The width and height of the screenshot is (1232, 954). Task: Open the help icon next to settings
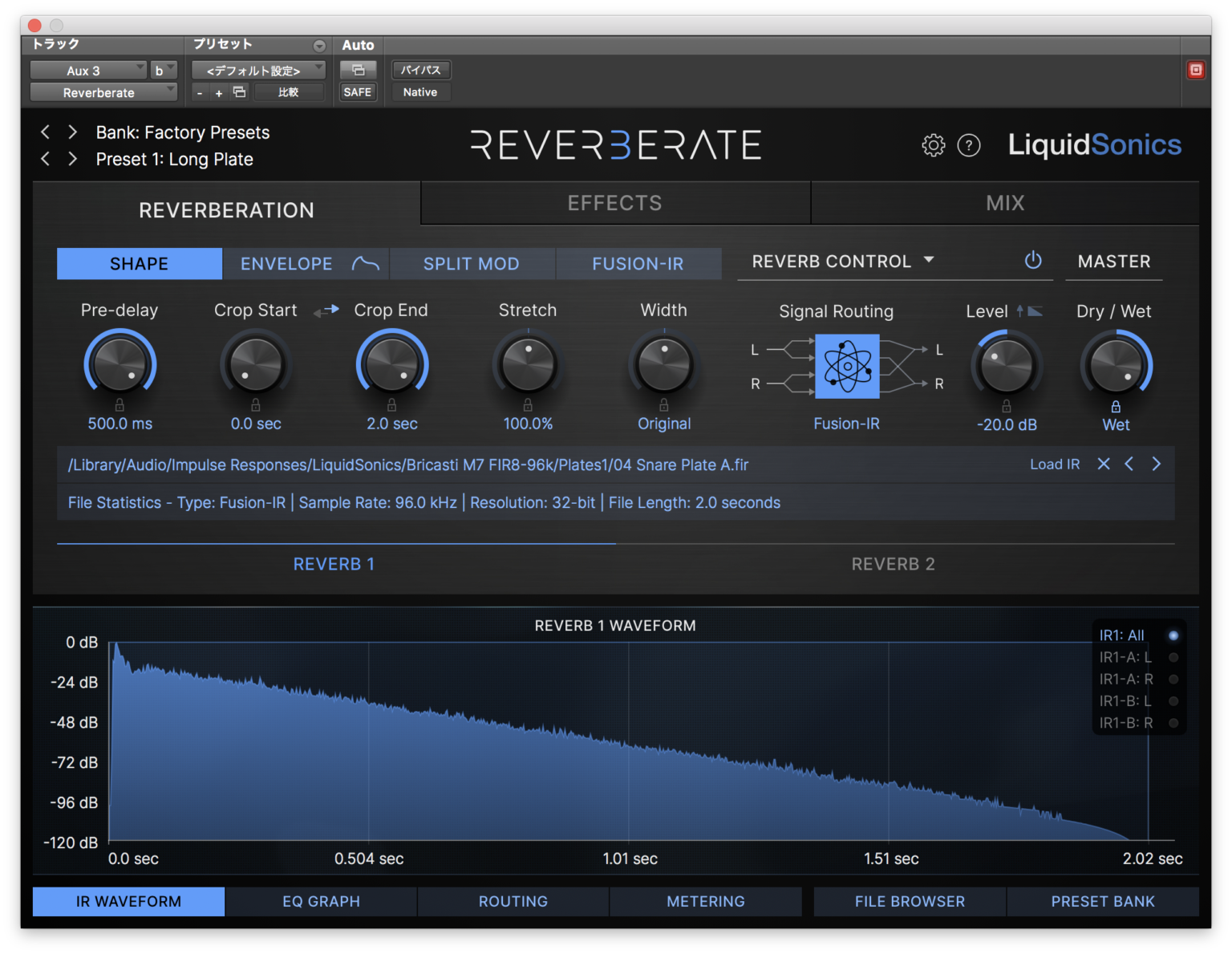(969, 145)
